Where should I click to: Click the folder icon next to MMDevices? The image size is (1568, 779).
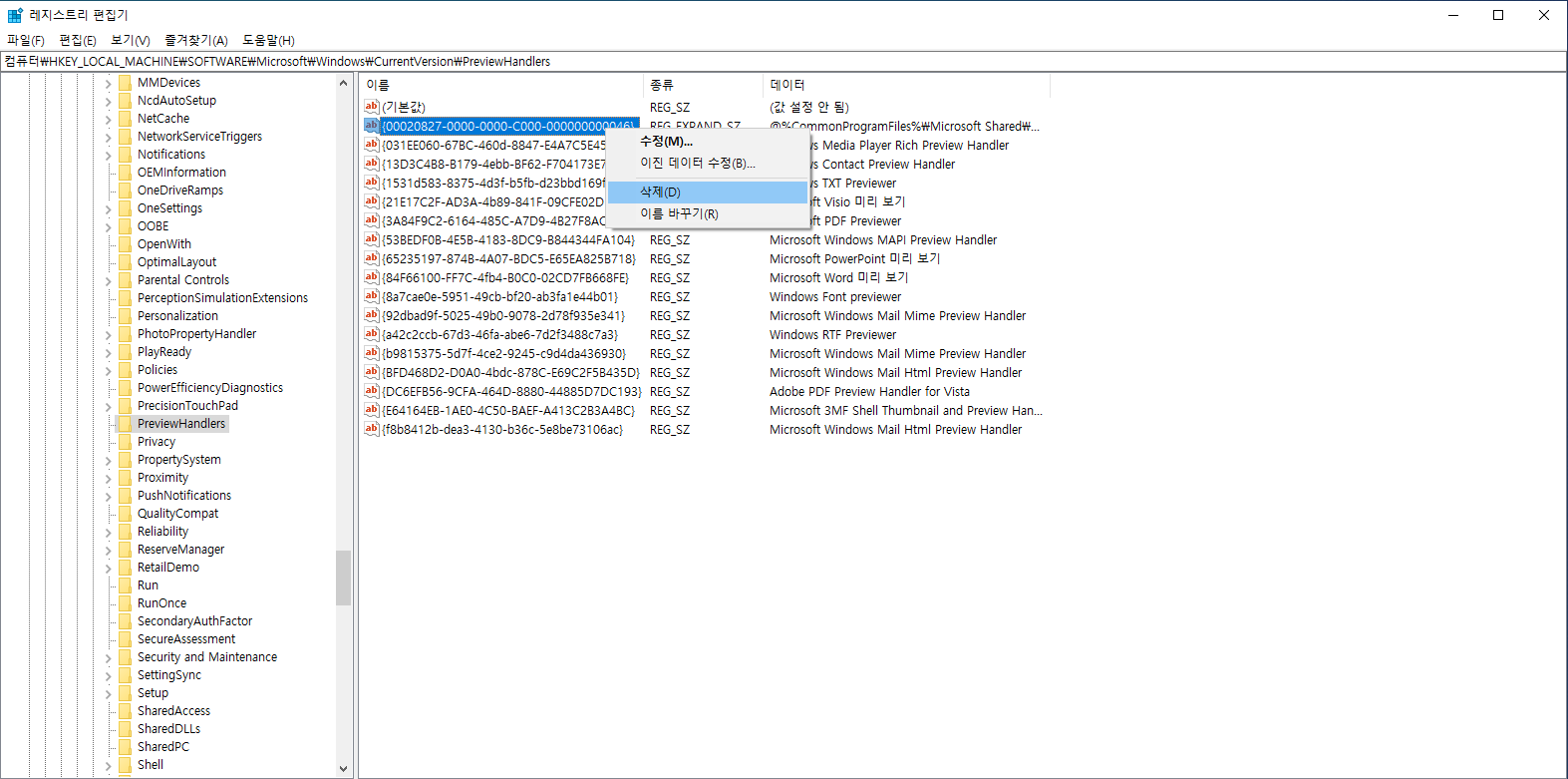coord(125,83)
